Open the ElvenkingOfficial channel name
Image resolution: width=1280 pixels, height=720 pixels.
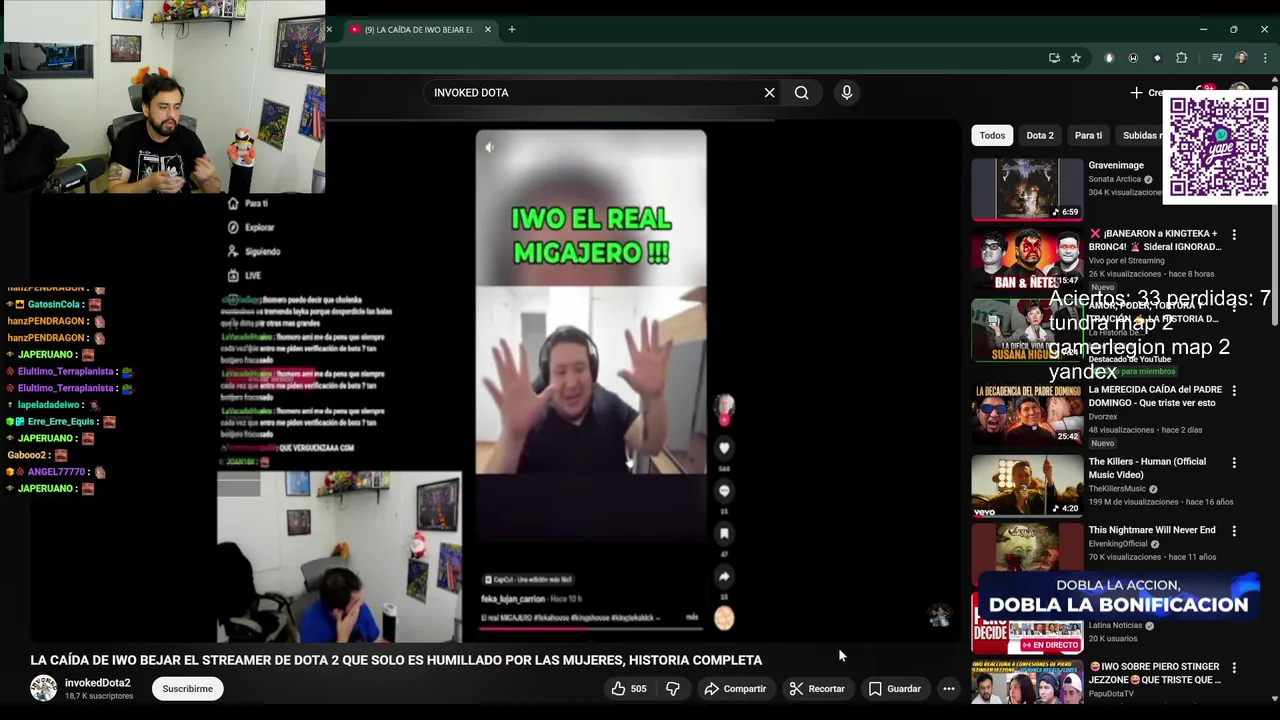(x=1118, y=544)
